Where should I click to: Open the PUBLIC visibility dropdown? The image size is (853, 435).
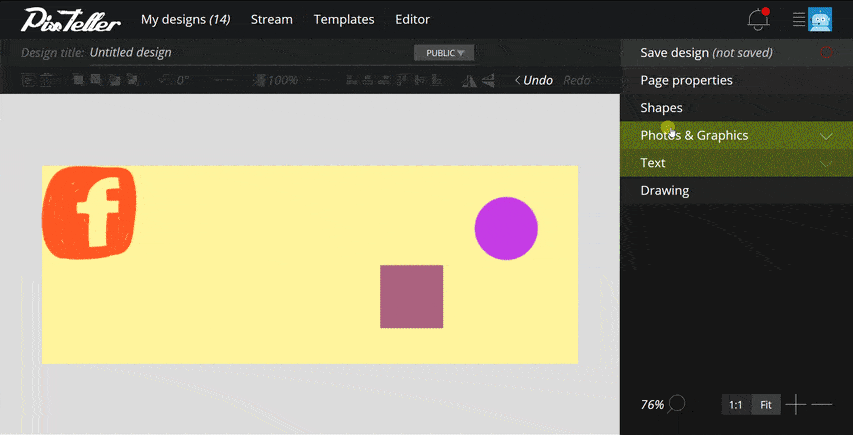pos(444,53)
